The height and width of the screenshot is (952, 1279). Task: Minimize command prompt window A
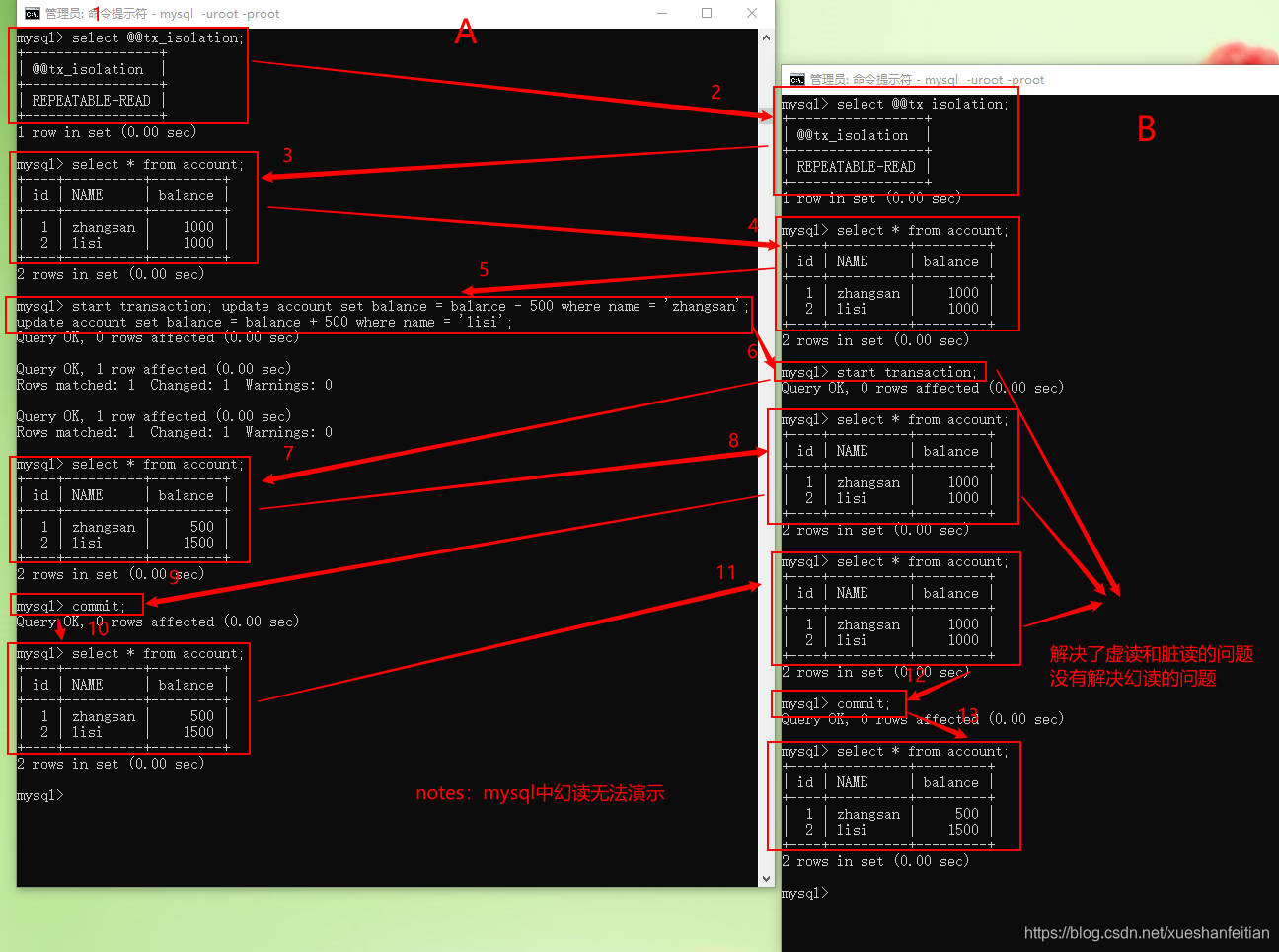pos(662,13)
